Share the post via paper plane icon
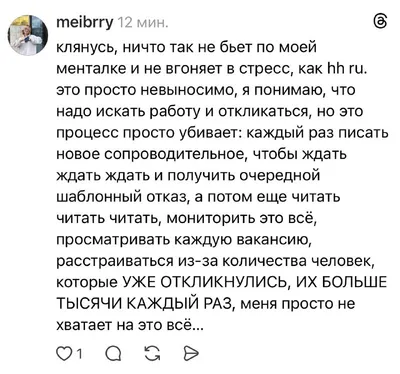The width and height of the screenshot is (400, 374). tap(191, 354)
